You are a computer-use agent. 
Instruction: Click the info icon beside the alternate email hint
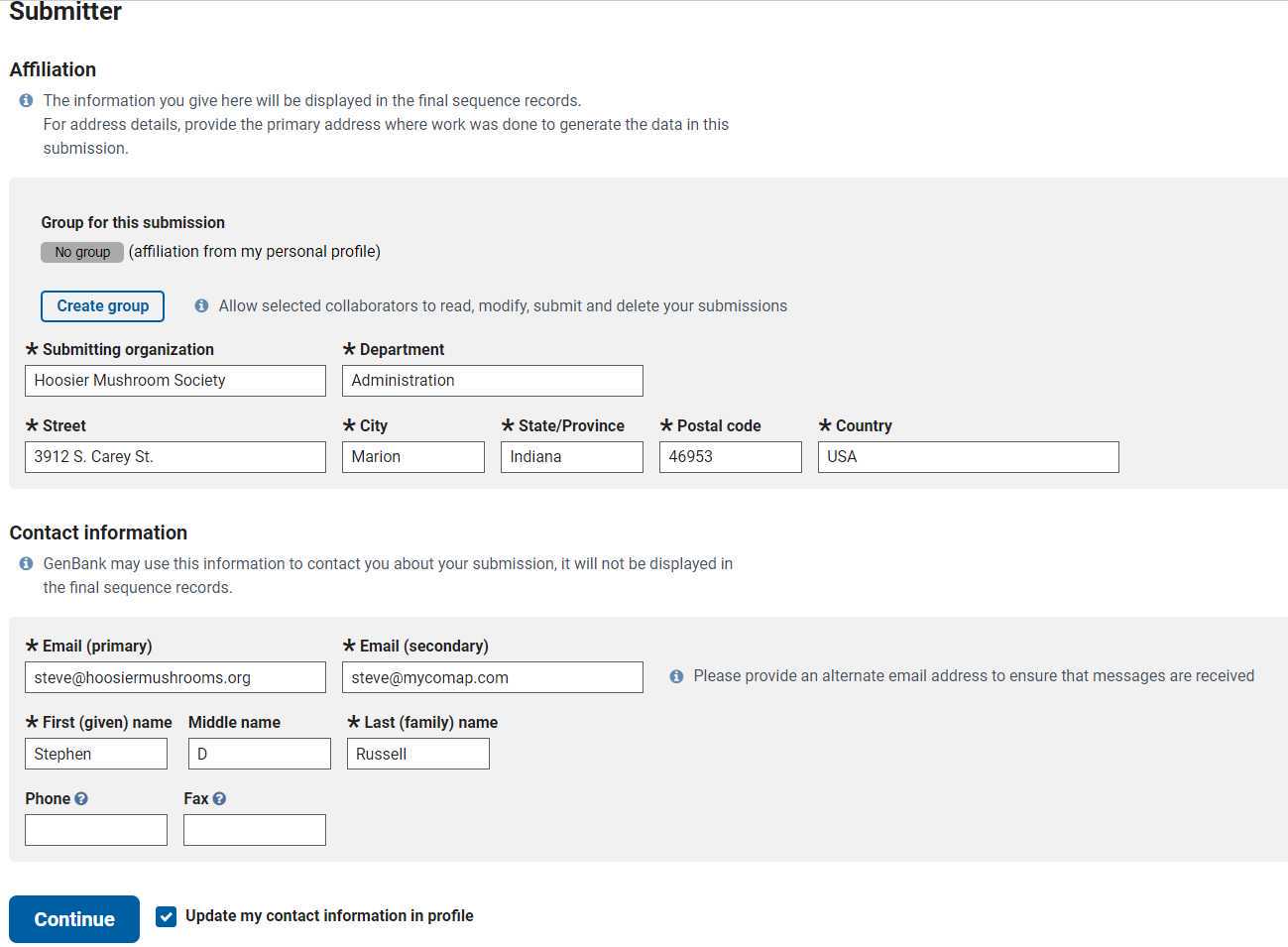pyautogui.click(x=676, y=676)
